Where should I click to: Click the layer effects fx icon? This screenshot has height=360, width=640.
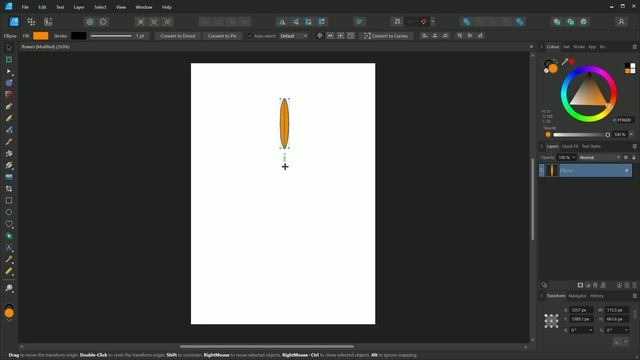[x=596, y=285]
